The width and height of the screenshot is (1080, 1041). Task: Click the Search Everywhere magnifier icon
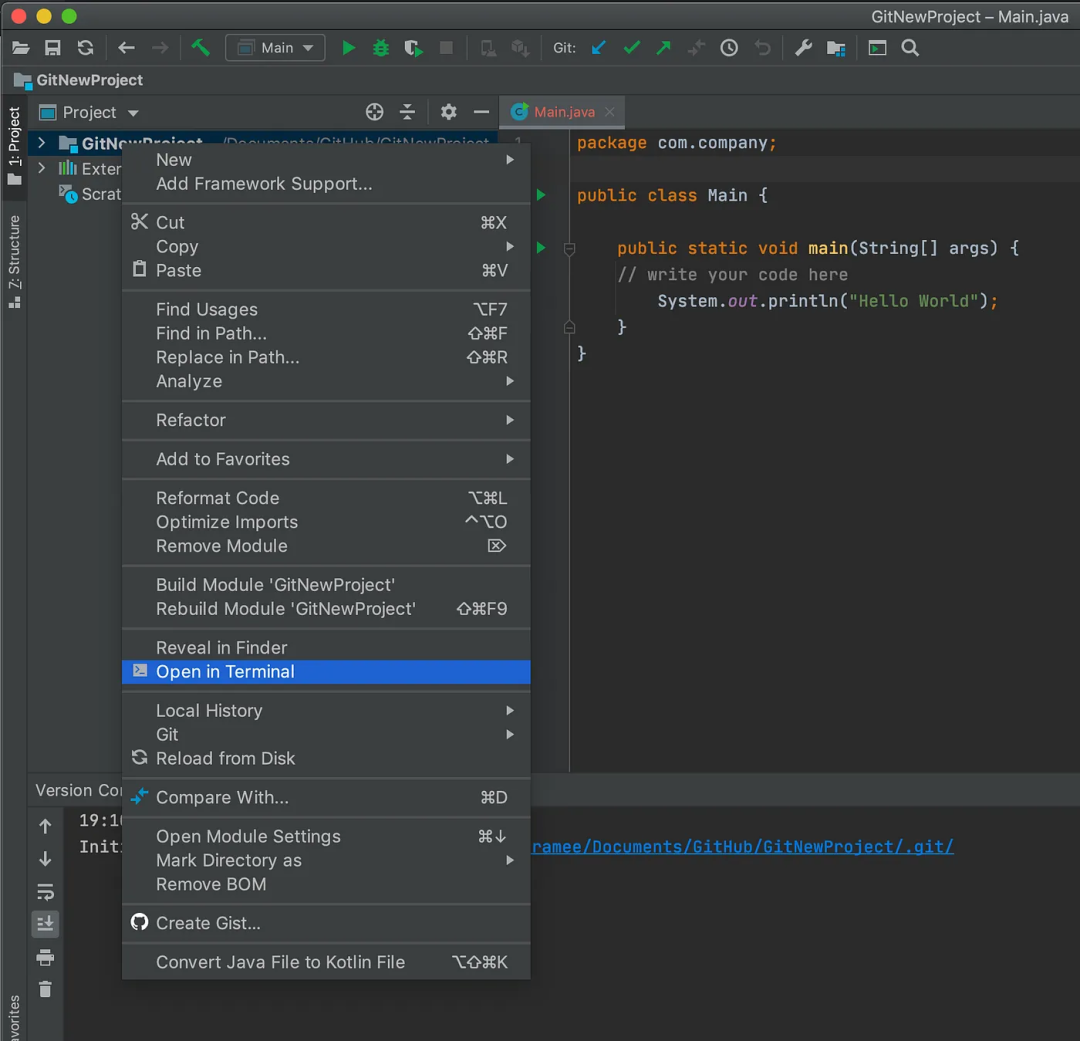click(x=911, y=48)
